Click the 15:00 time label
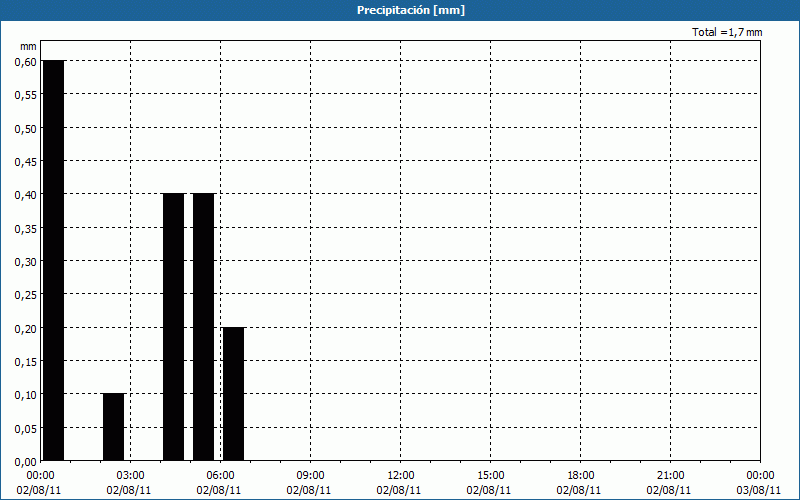This screenshot has width=800, height=500. pyautogui.click(x=491, y=476)
